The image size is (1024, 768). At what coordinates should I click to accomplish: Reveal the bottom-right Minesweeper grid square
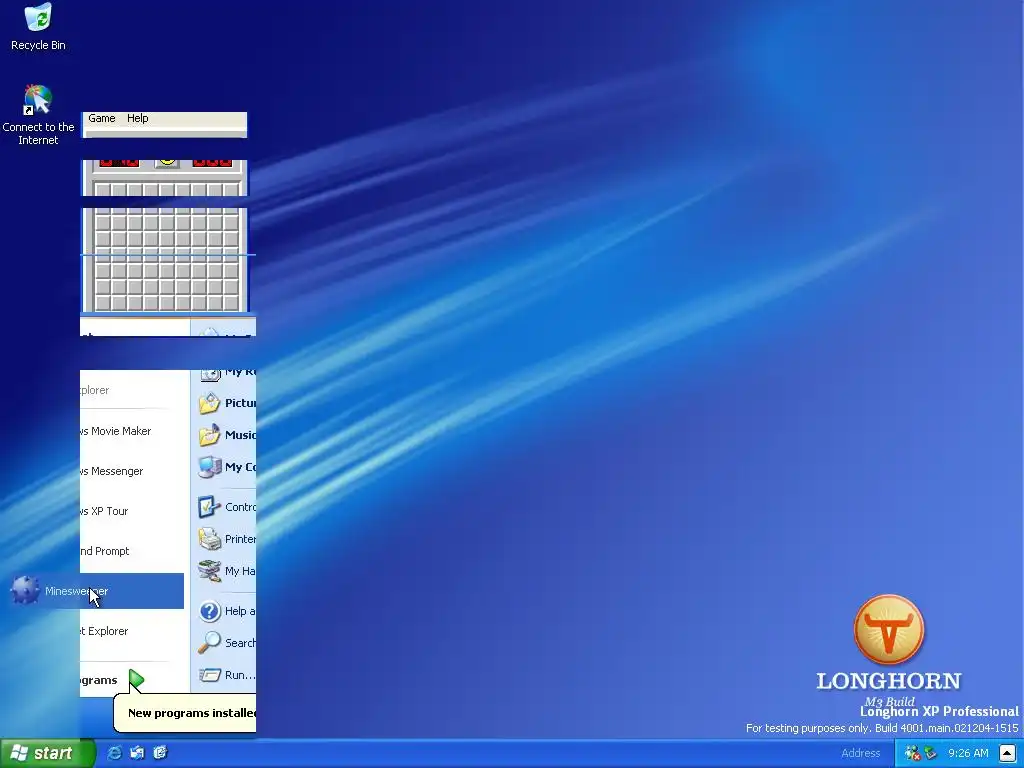(x=232, y=303)
